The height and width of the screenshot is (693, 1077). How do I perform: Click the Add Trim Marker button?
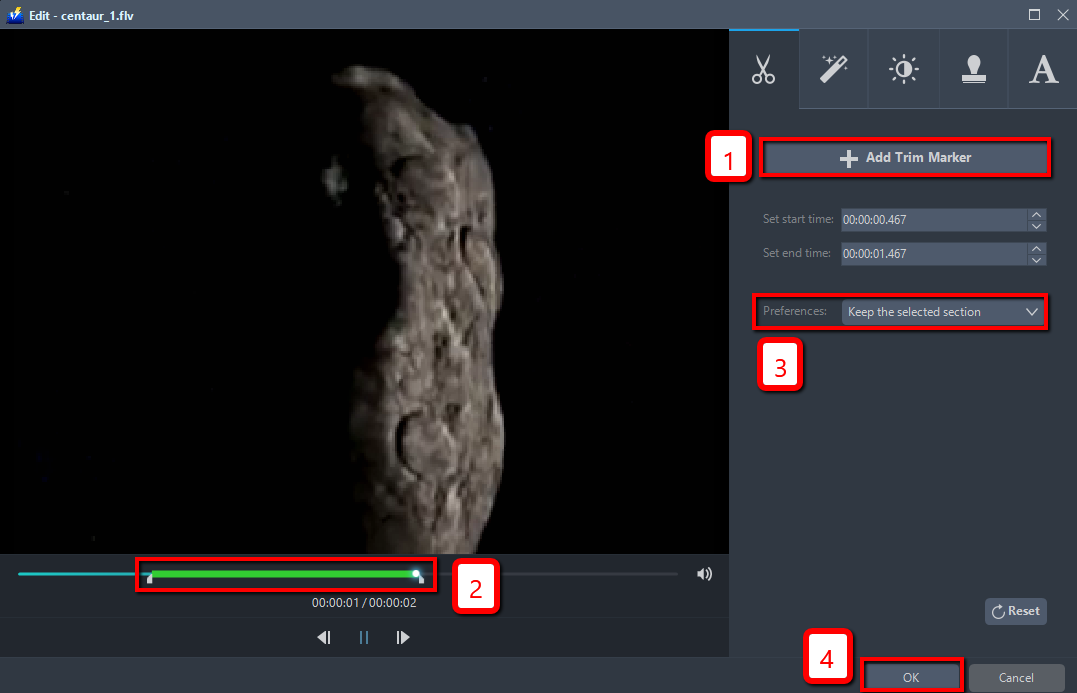point(905,157)
